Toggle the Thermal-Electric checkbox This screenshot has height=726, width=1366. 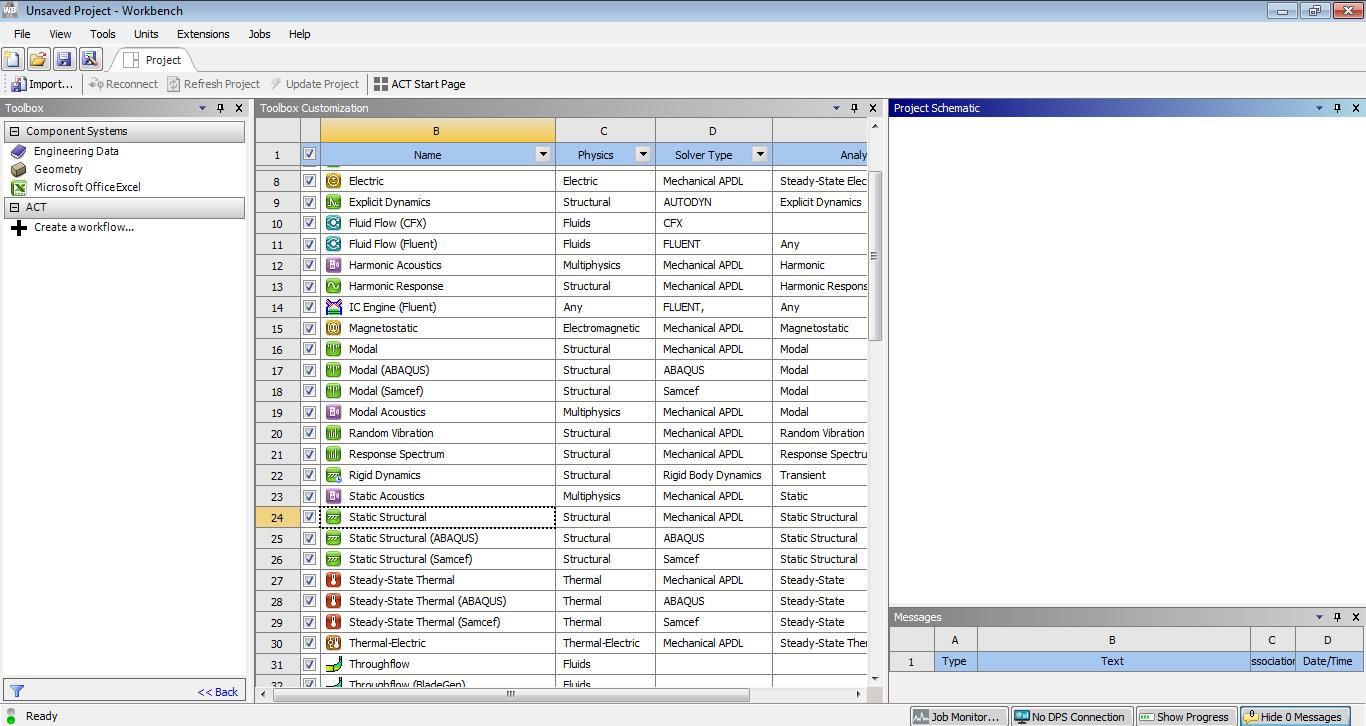(309, 643)
